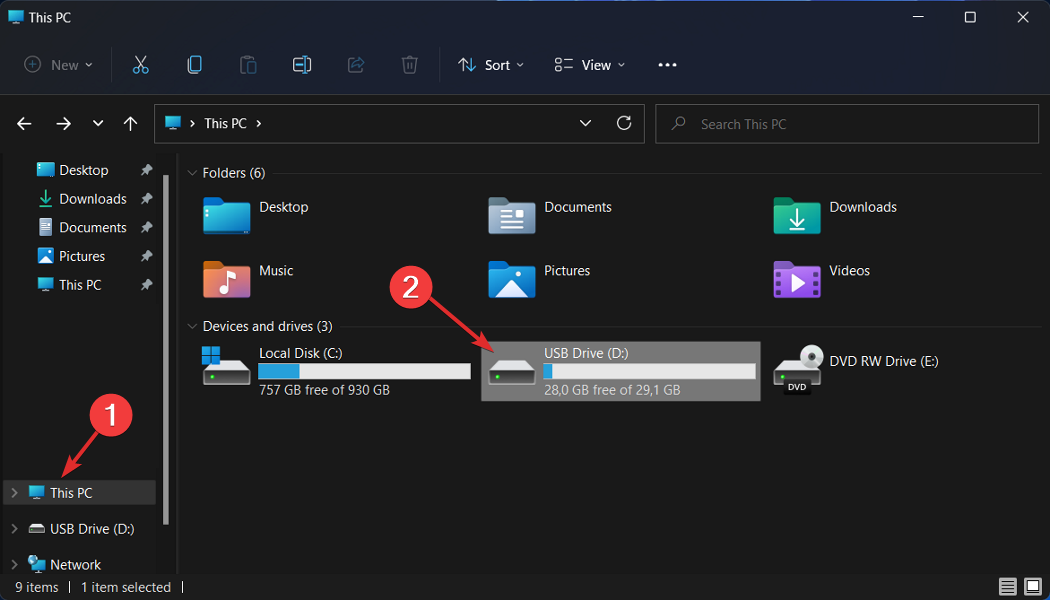
Task: Open the Desktop folder icon
Action: [226, 215]
